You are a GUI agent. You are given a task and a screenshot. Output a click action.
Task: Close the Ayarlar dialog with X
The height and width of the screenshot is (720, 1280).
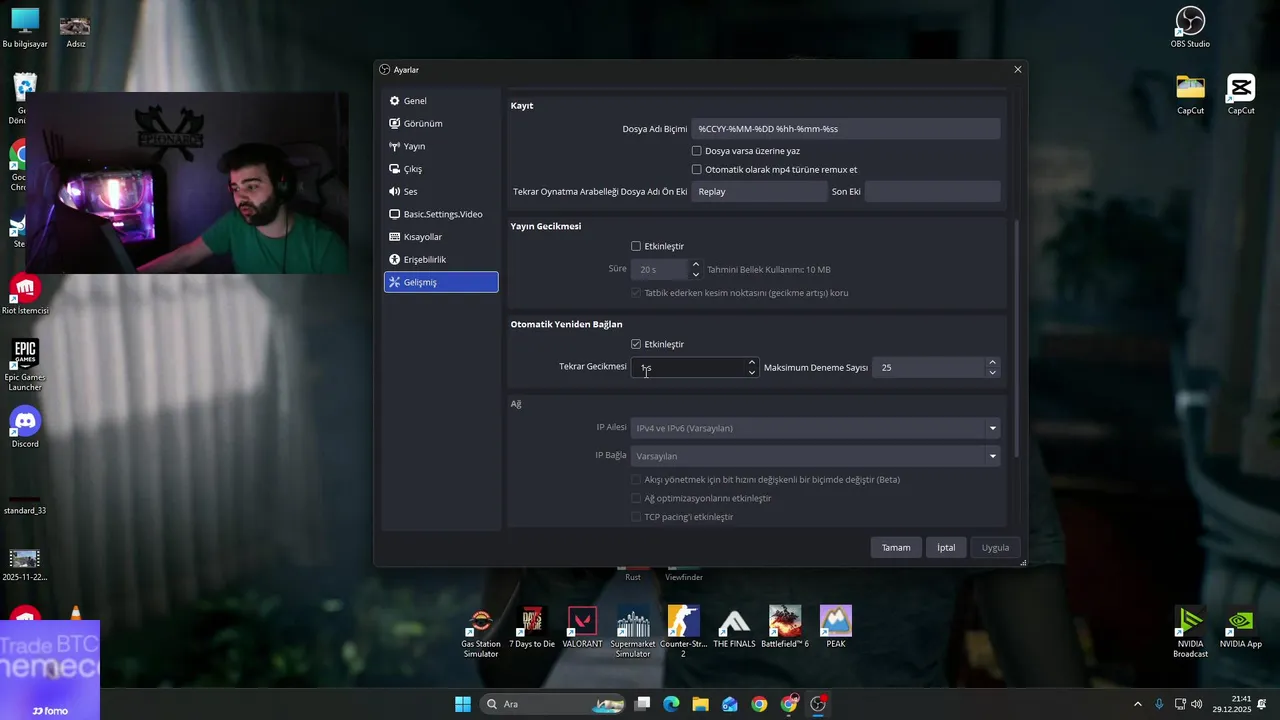tap(1018, 70)
